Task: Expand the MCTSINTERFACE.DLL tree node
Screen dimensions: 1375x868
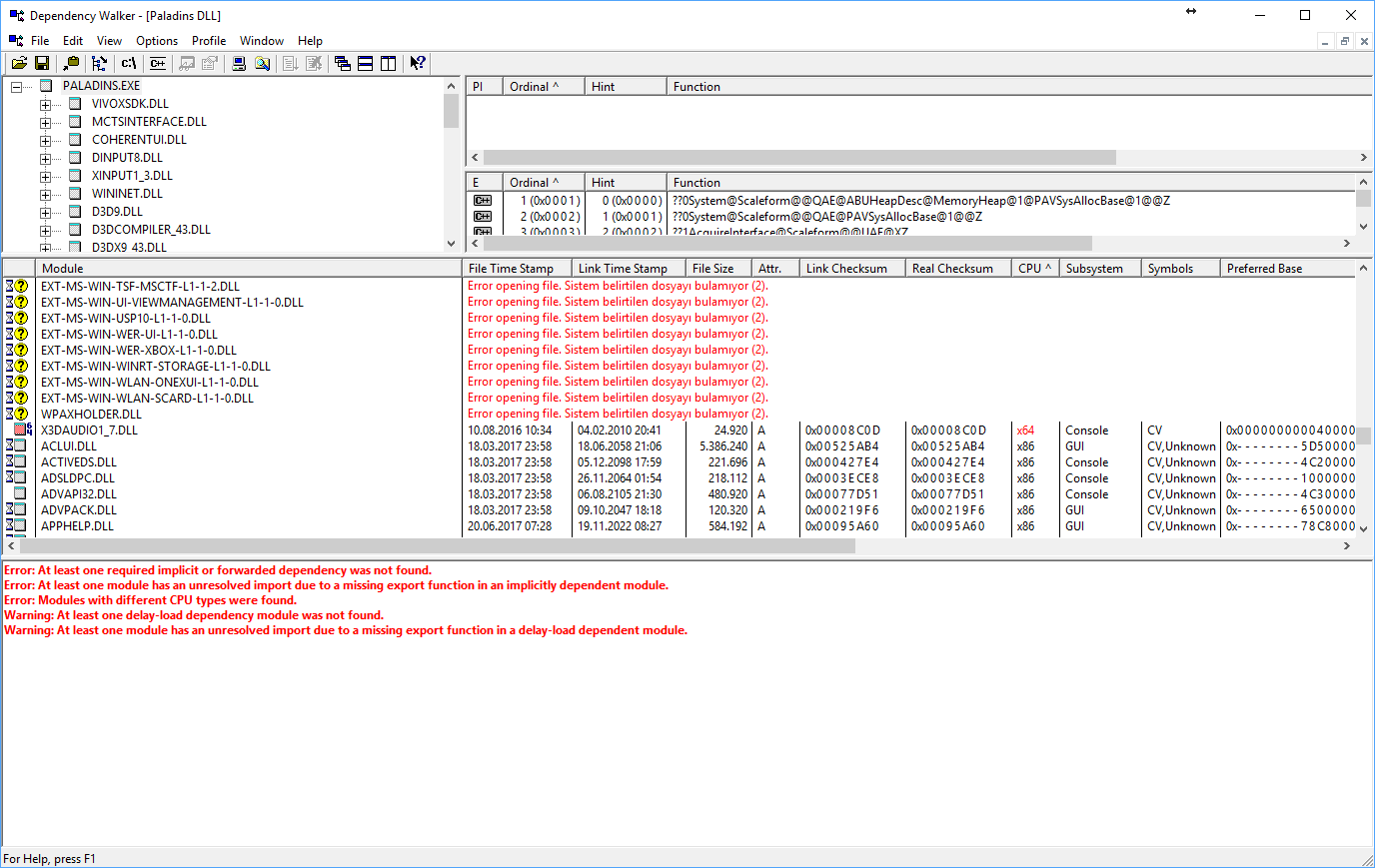Action: pyautogui.click(x=45, y=123)
